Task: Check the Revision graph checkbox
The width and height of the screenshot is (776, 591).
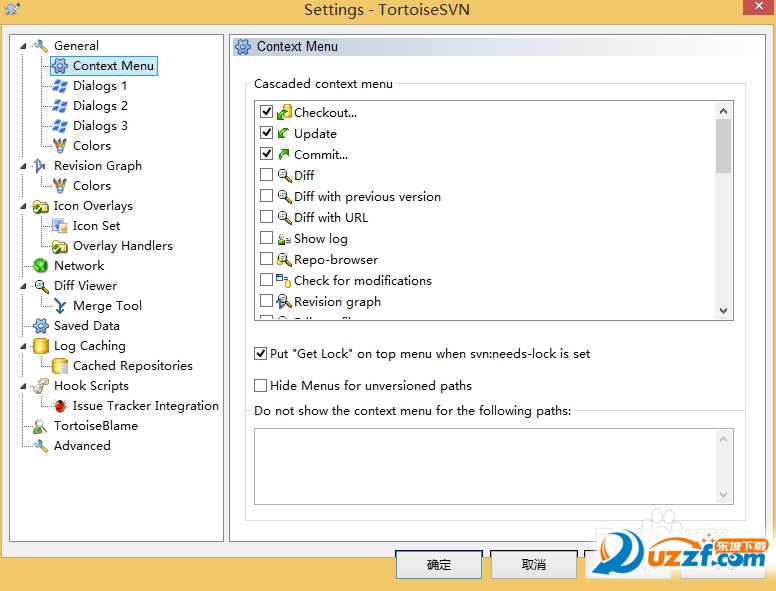Action: coord(266,300)
